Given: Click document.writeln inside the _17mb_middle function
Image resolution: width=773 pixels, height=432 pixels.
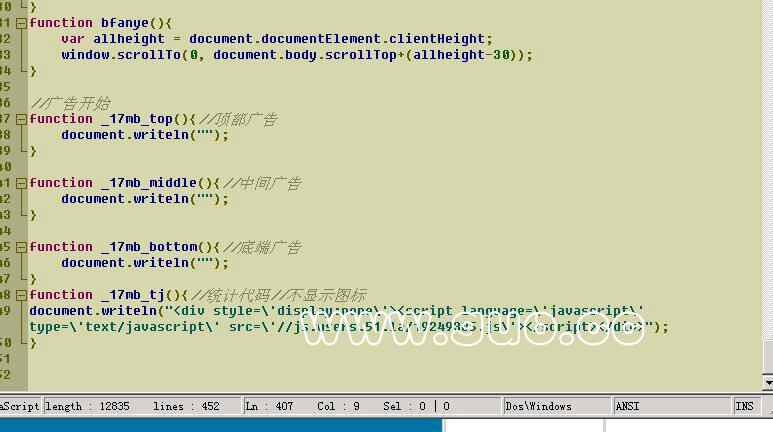Looking at the screenshot, I should tap(145, 199).
